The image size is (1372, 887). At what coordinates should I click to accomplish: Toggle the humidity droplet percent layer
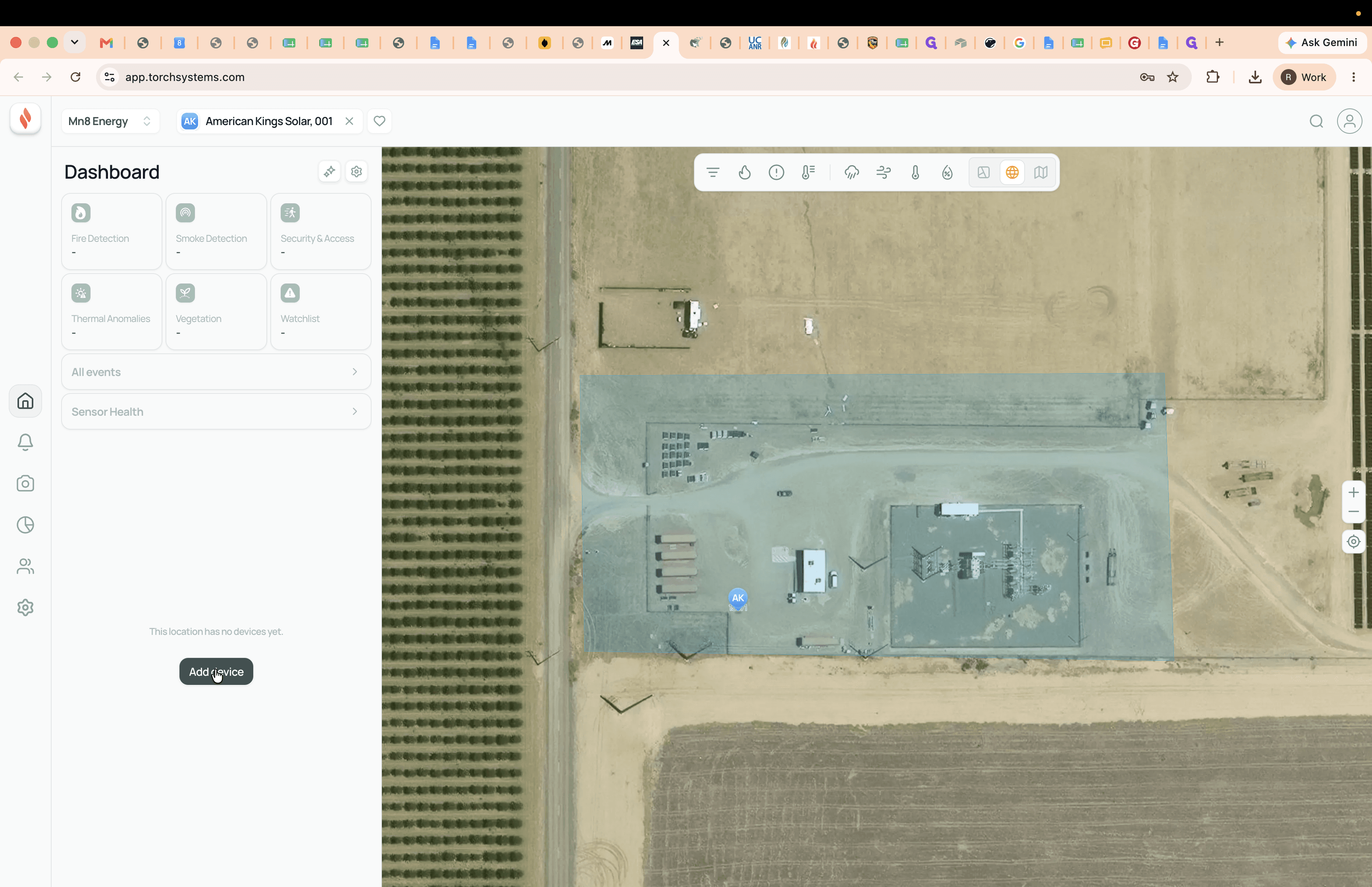tap(947, 172)
